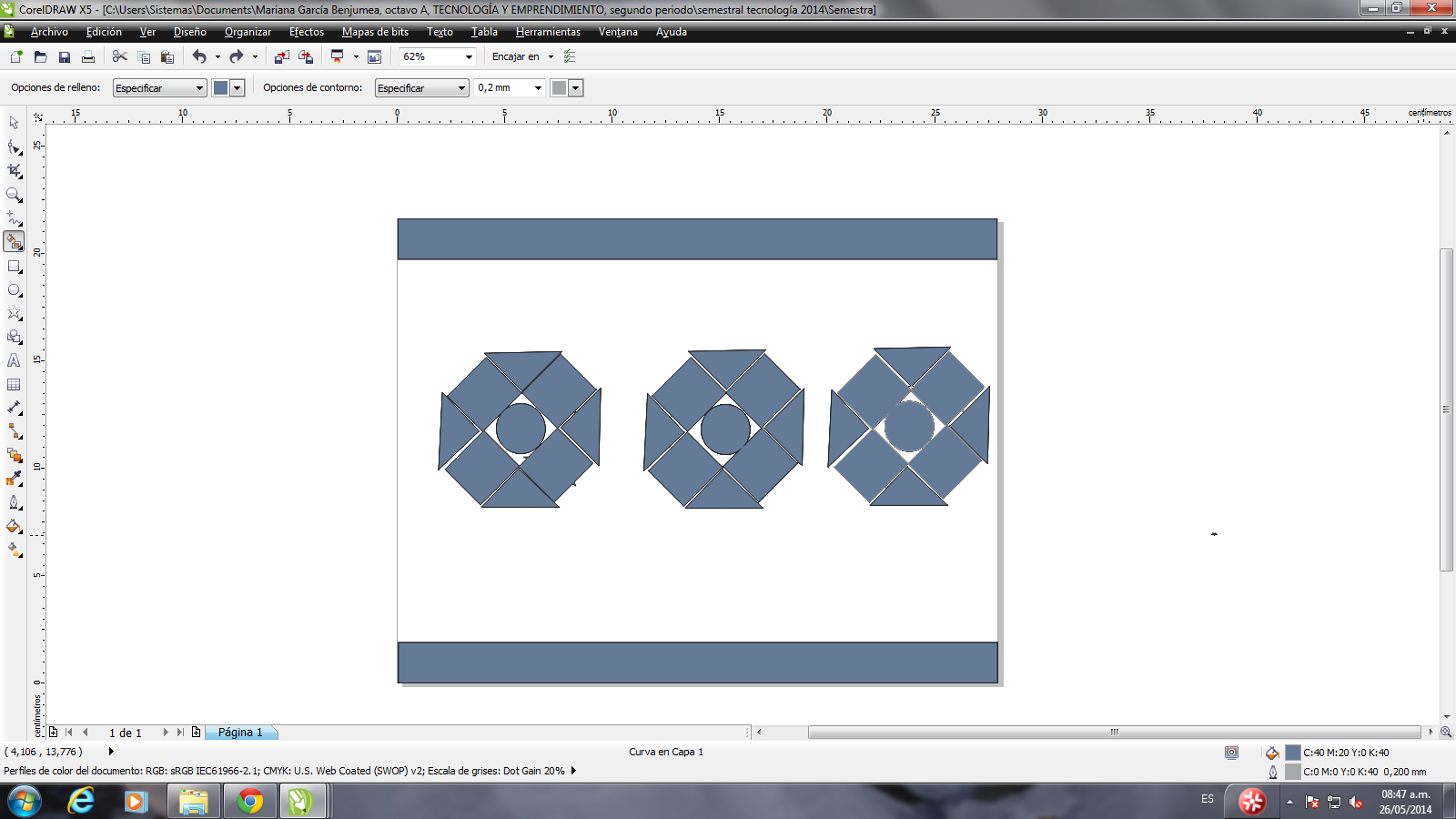Select the Eyedropper tool
The width and height of the screenshot is (1456, 819).
[x=14, y=479]
